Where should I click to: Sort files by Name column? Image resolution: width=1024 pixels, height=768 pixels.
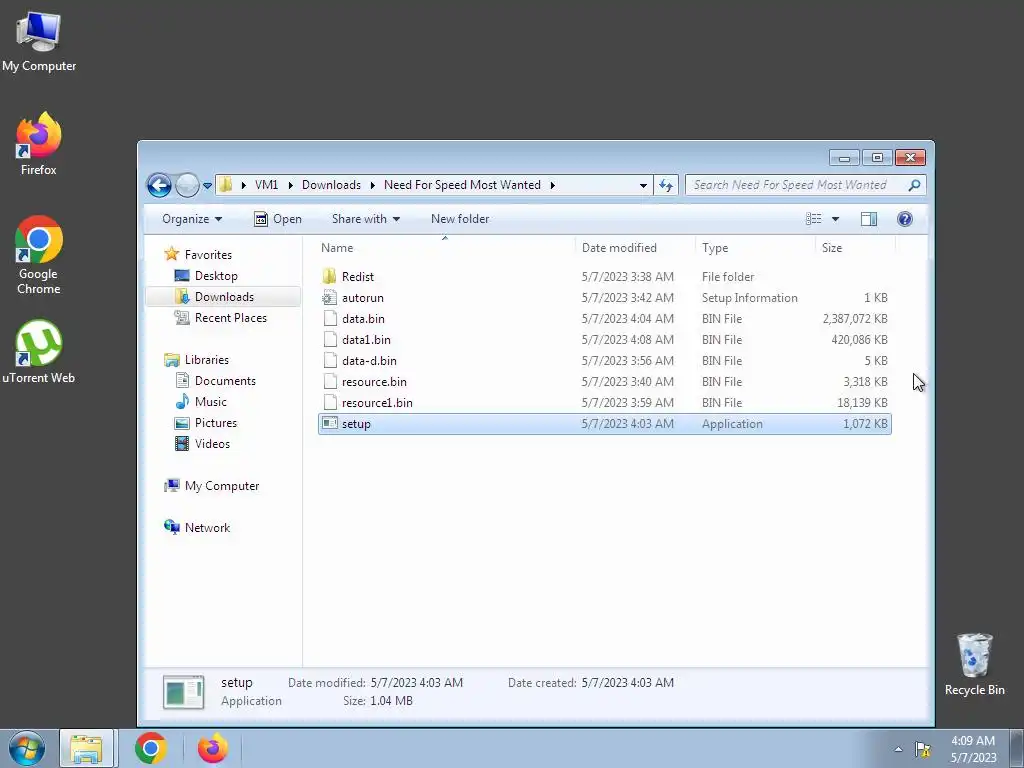[x=445, y=248]
